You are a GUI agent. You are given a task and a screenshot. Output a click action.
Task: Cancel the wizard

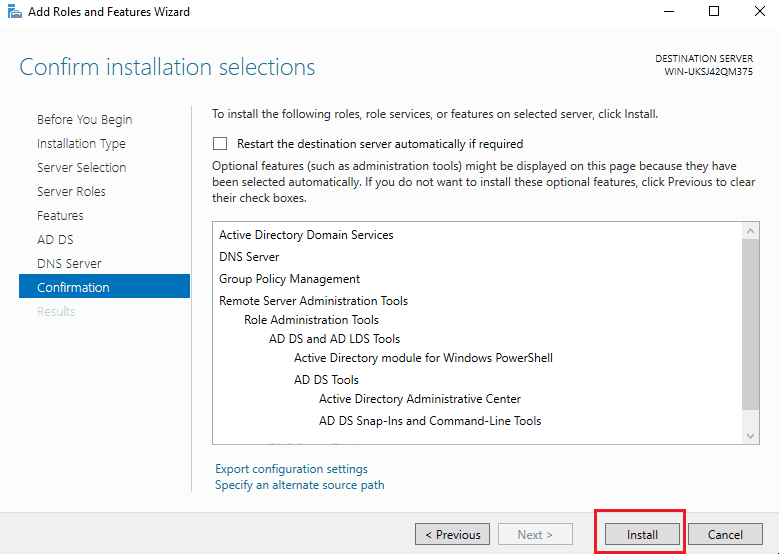725,535
